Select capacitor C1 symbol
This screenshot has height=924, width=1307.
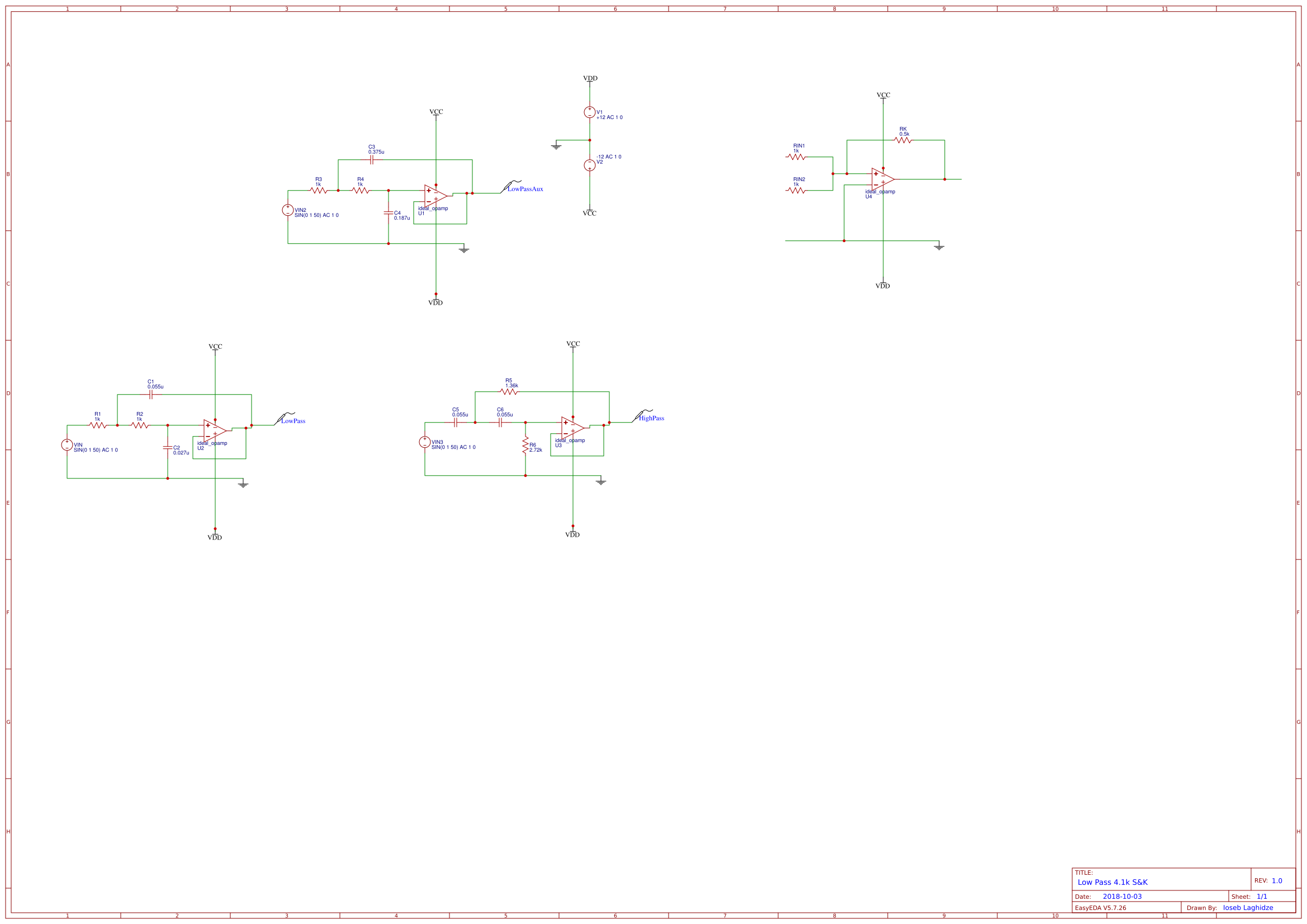[151, 395]
